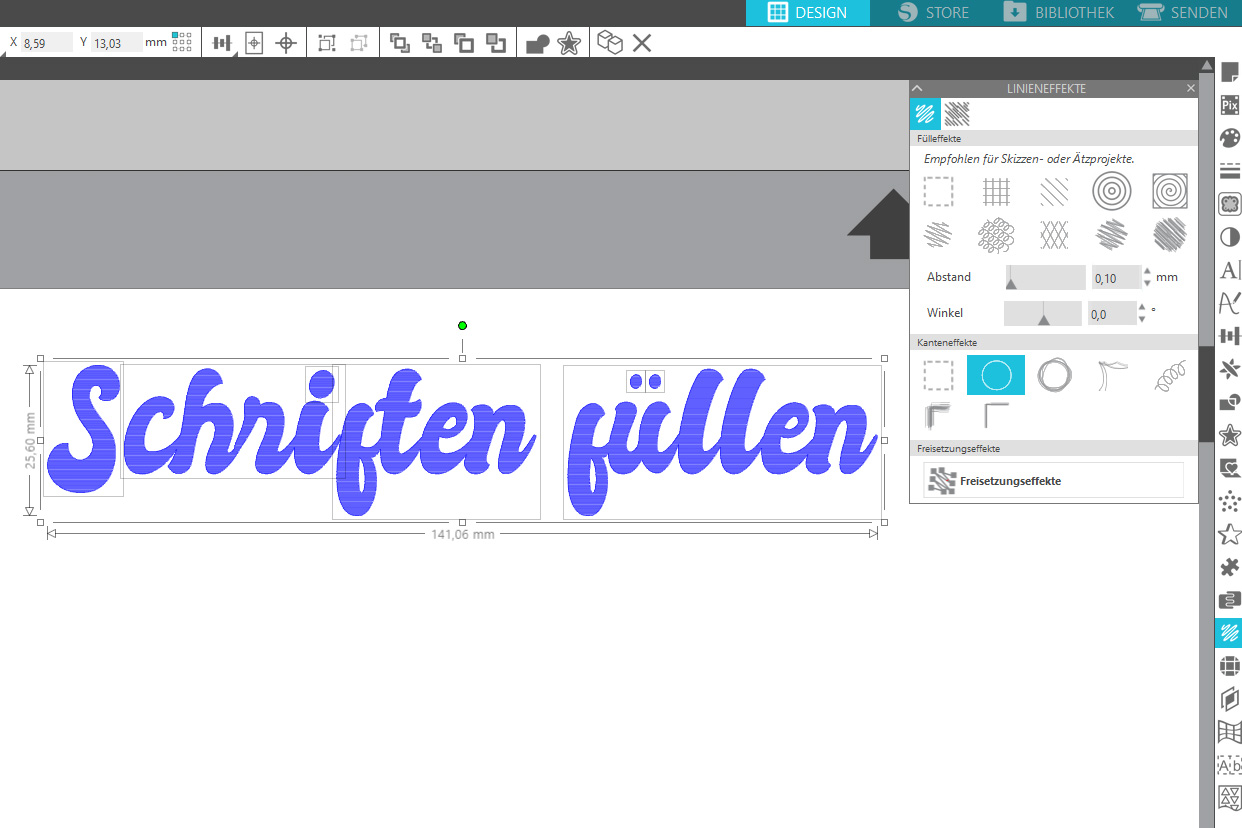This screenshot has width=1242, height=828.
Task: Open the BIBLIOTHEK tab
Action: point(1059,13)
